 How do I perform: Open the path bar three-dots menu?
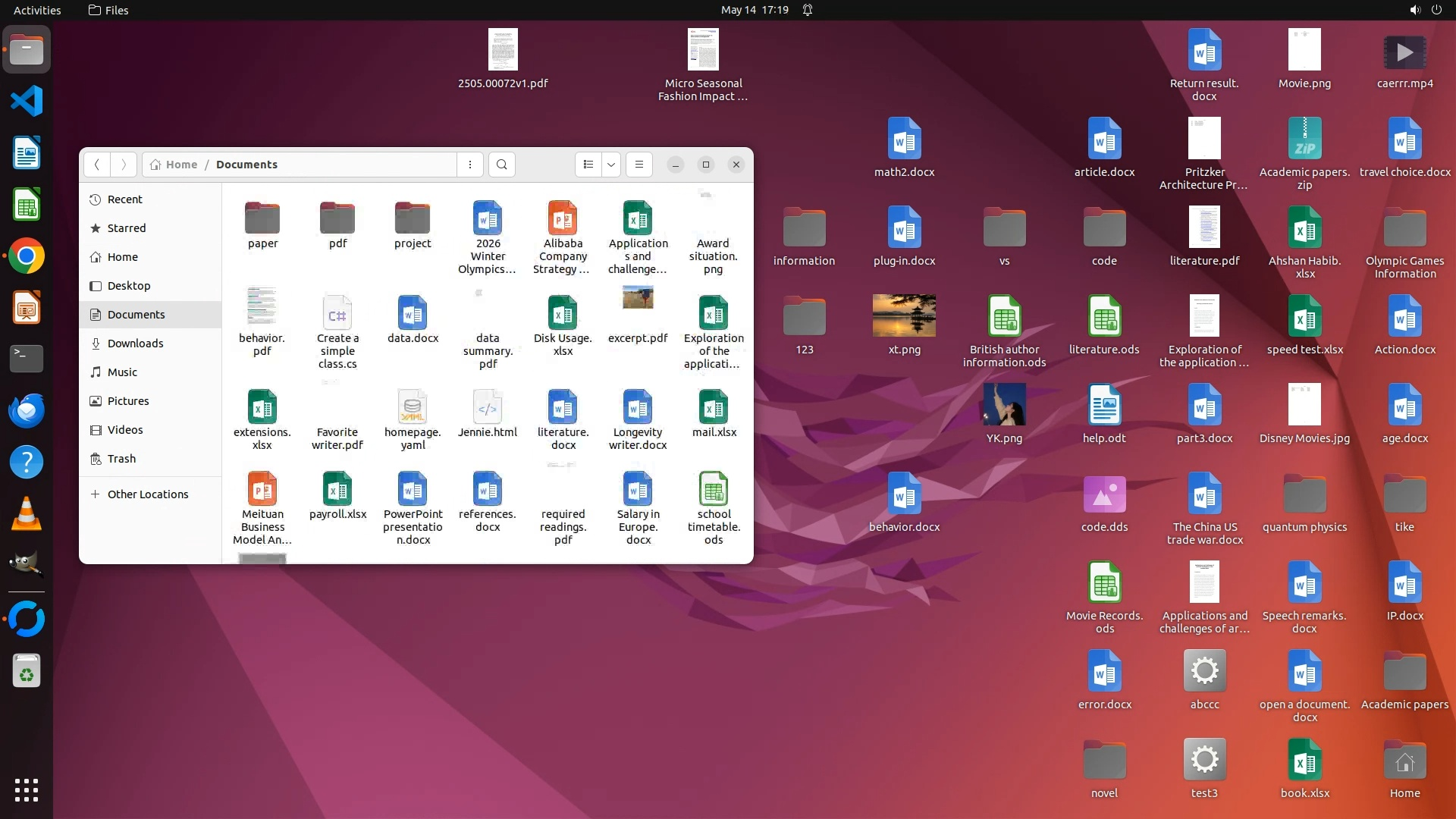[x=470, y=165]
